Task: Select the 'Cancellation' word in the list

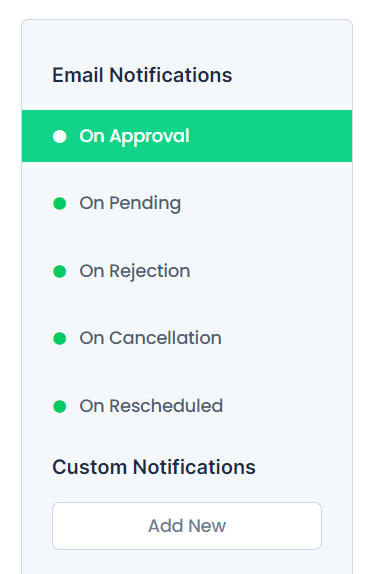Action: click(x=166, y=338)
